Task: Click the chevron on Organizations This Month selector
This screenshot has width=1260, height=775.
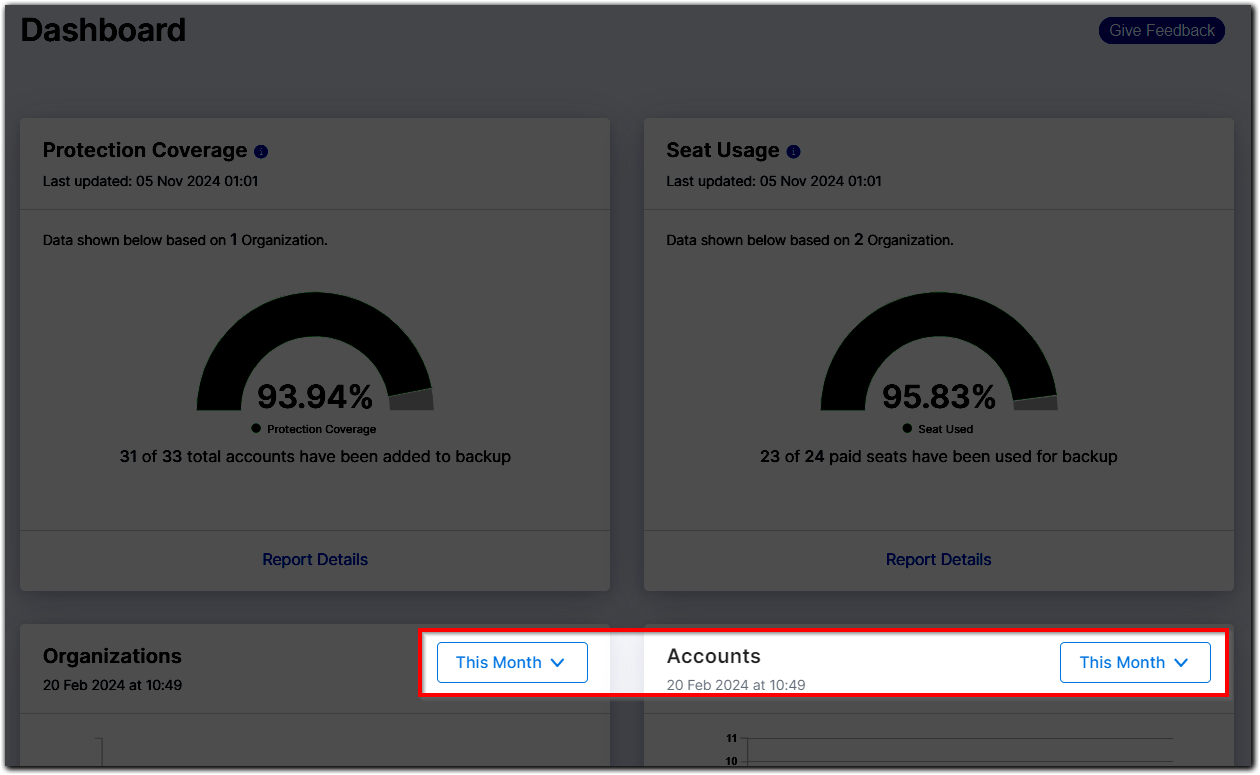Action: pos(558,662)
